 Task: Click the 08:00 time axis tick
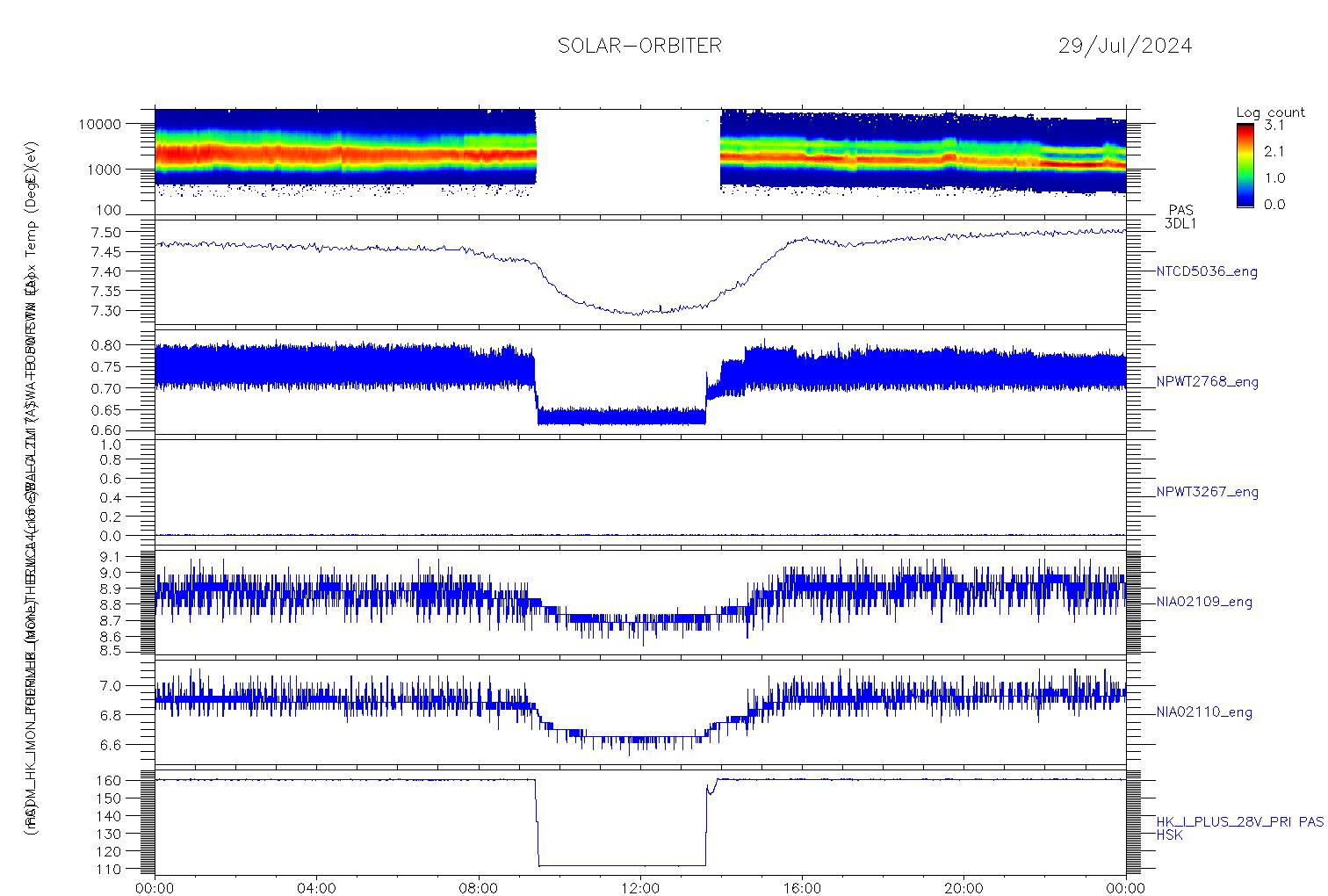479,888
